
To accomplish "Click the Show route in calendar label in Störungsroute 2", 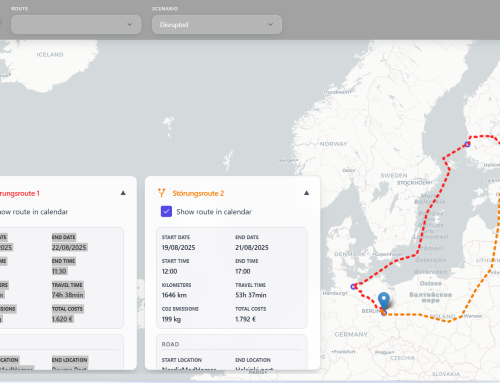I will coord(214,212).
